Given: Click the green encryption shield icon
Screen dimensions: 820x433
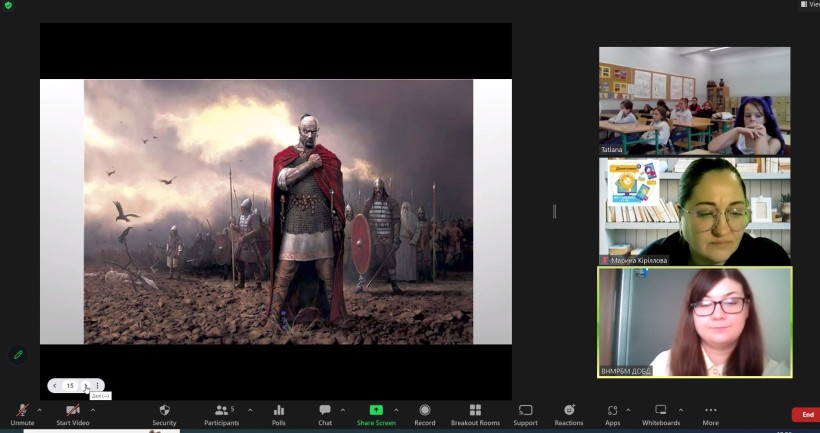Looking at the screenshot, I should pyautogui.click(x=8, y=5).
